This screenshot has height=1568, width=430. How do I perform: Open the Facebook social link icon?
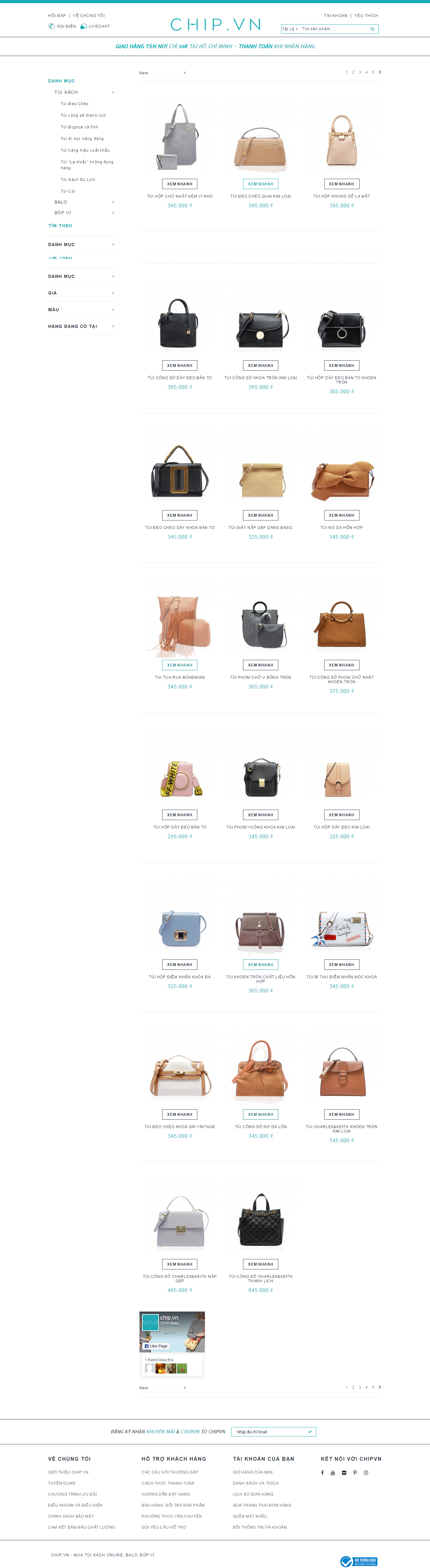point(322,1472)
